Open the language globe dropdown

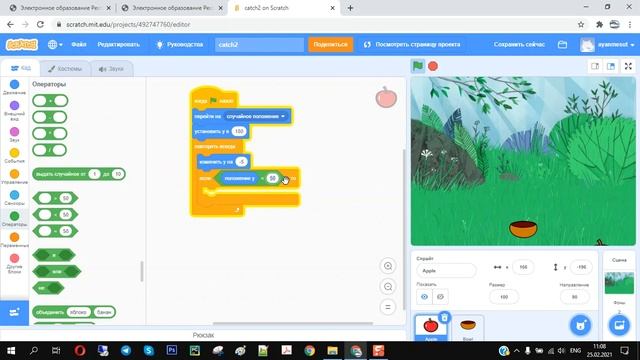pyautogui.click(x=55, y=44)
